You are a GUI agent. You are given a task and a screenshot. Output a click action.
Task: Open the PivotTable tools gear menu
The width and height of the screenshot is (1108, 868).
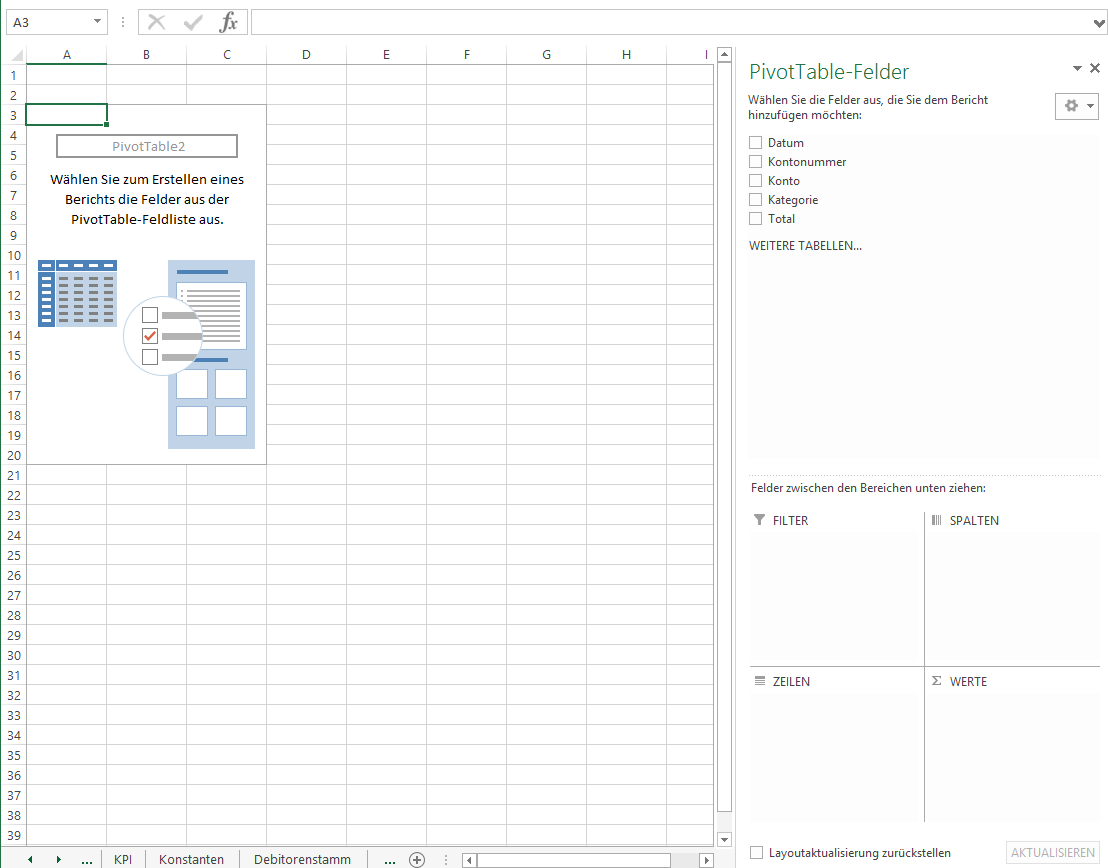pos(1076,106)
